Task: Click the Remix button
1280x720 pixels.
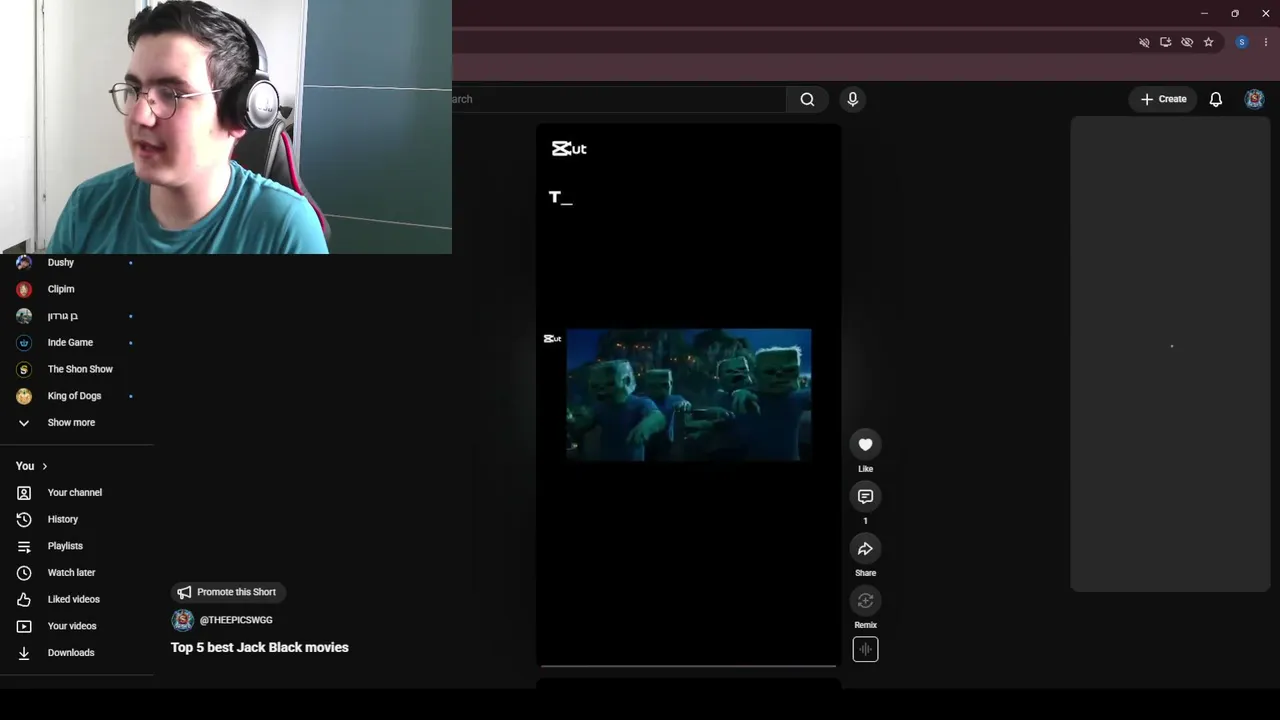Action: coord(865,601)
